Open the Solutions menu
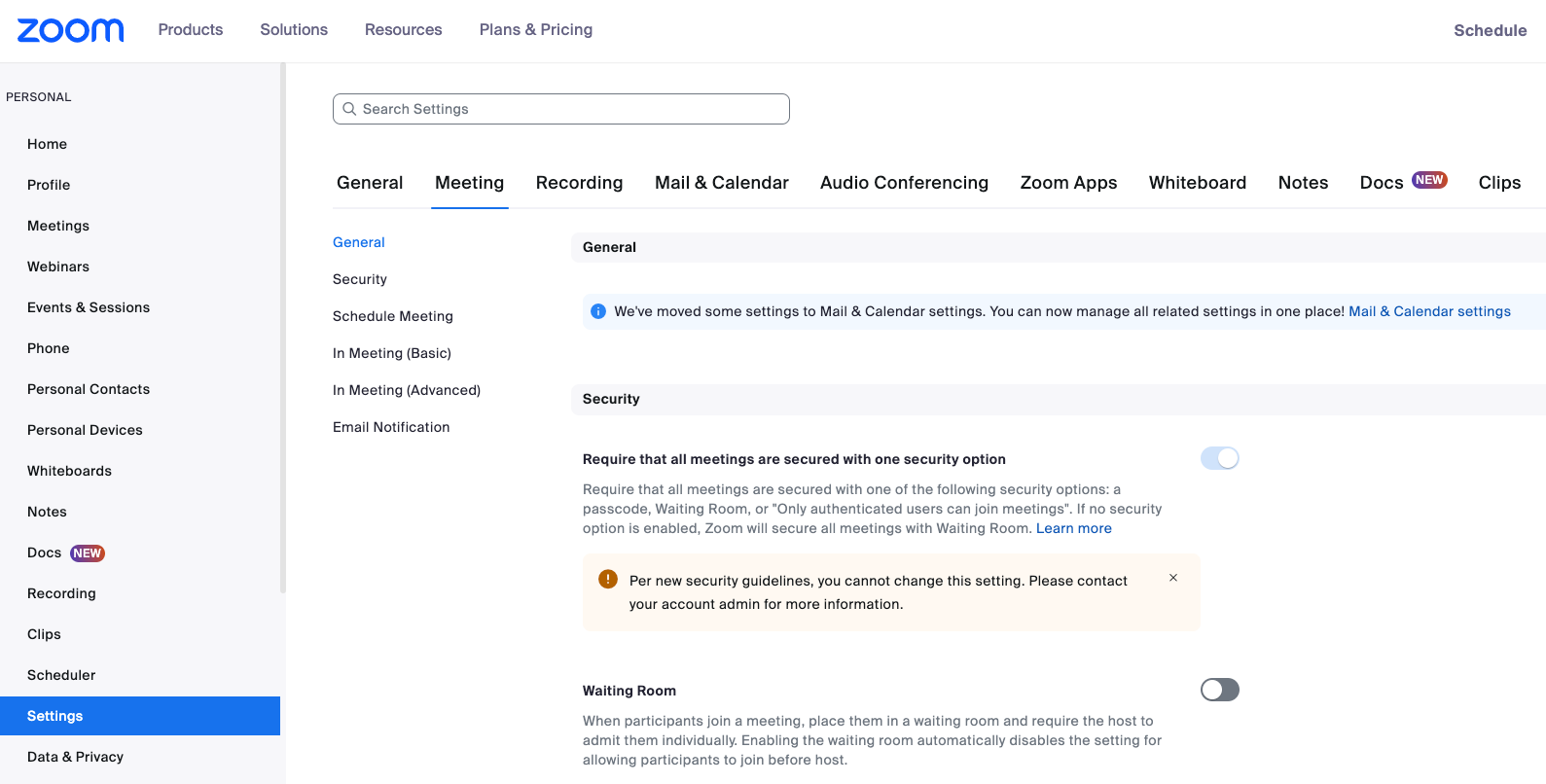1546x784 pixels. [x=294, y=30]
